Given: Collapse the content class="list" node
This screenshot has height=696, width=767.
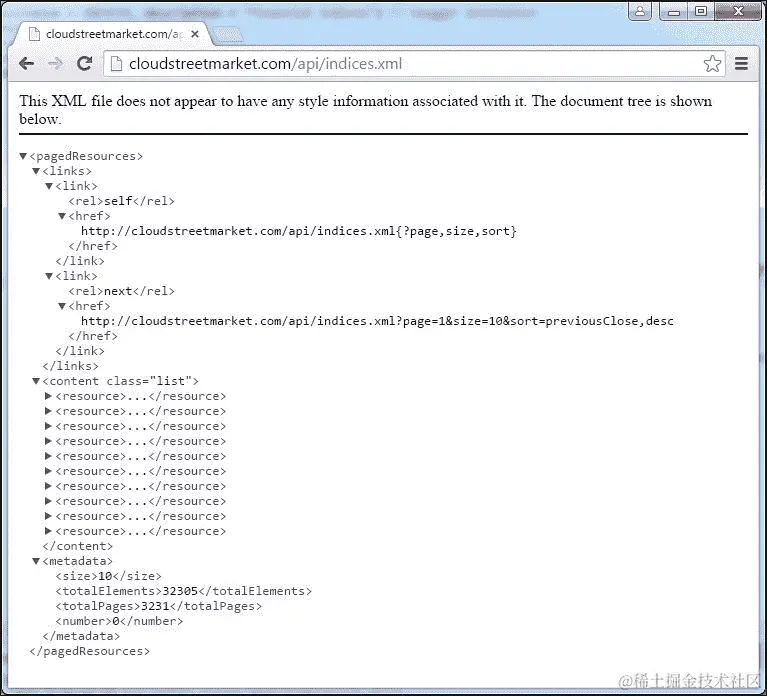Looking at the screenshot, I should pyautogui.click(x=36, y=381).
